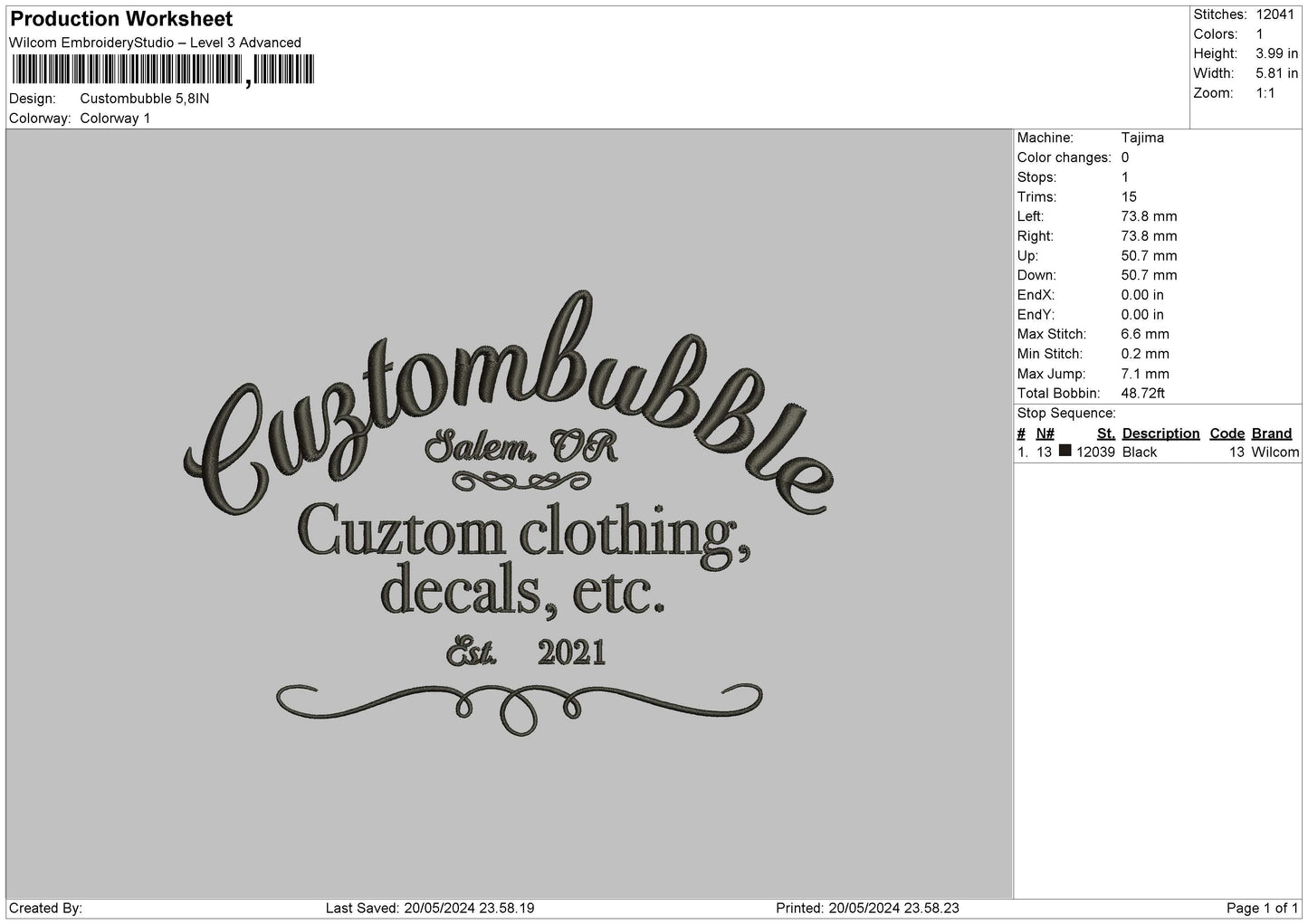Click the N# column header

point(1045,433)
